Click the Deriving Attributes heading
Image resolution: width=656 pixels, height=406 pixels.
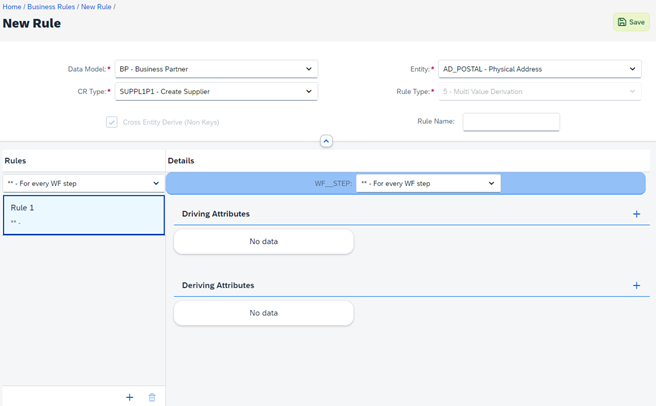[x=218, y=285]
